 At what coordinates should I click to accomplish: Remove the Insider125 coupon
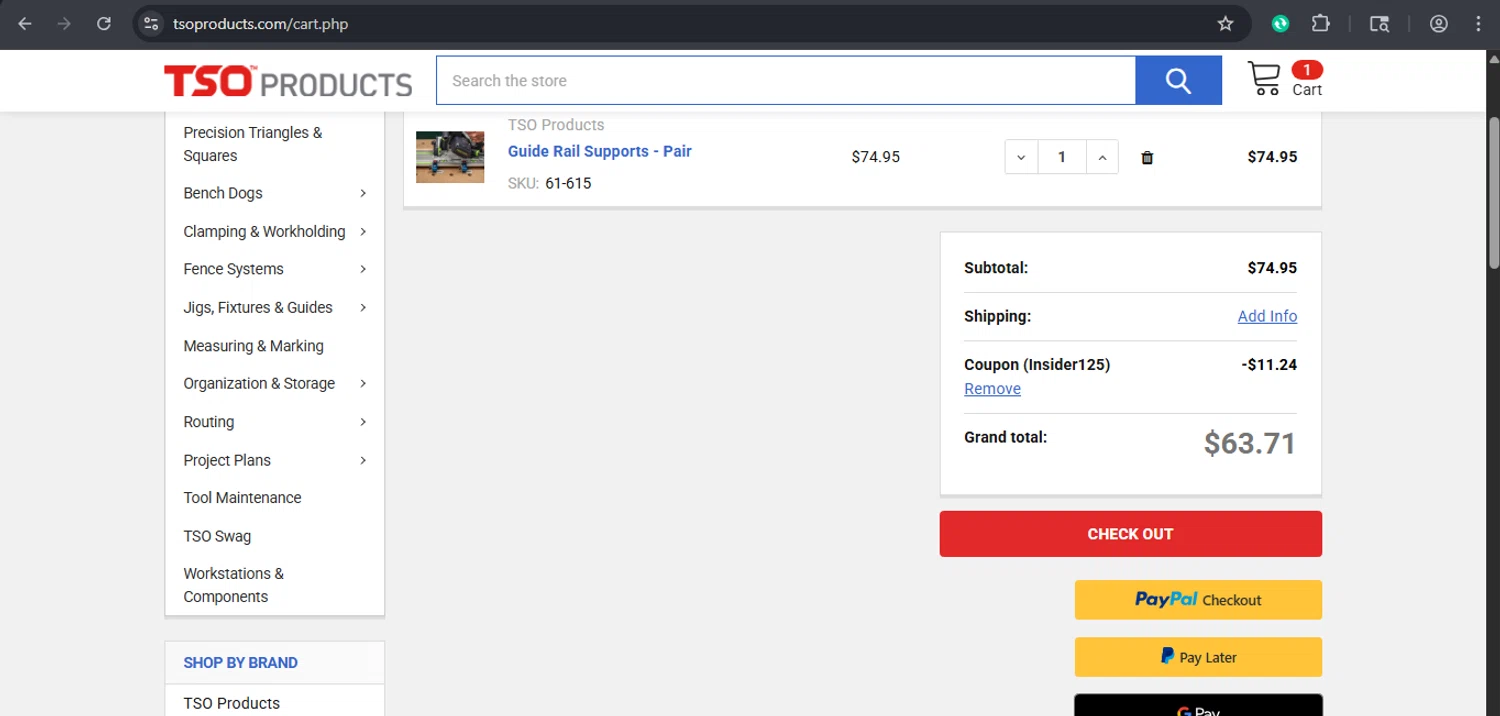[x=992, y=389]
